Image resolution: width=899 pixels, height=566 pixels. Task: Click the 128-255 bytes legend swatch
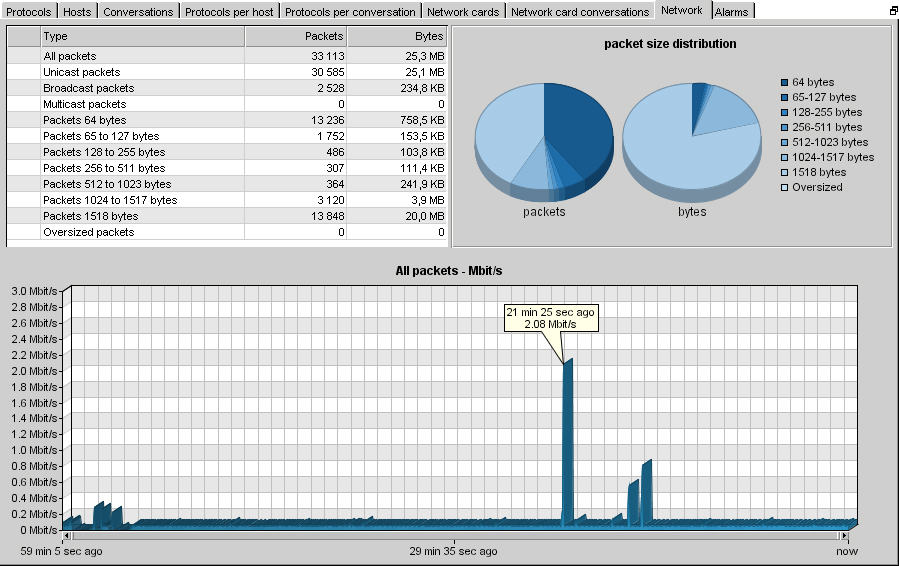(784, 112)
